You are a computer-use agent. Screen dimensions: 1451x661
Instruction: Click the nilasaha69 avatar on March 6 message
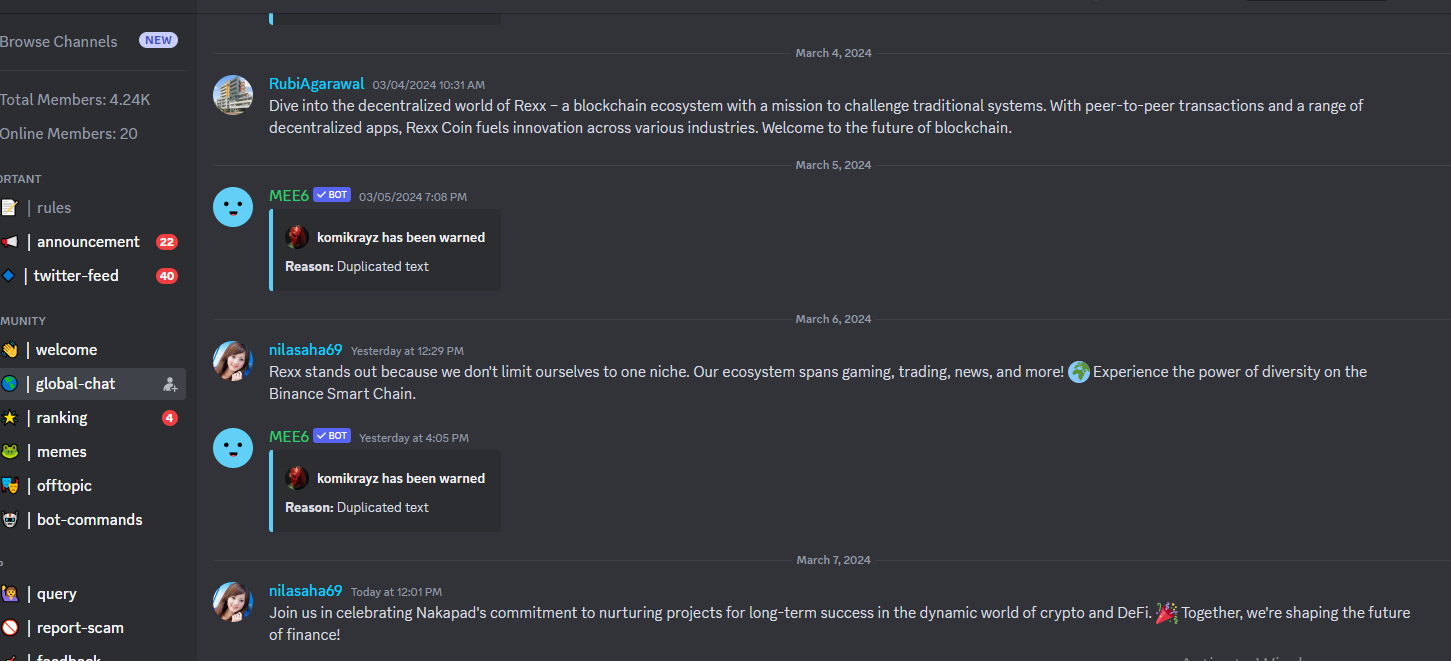(233, 360)
